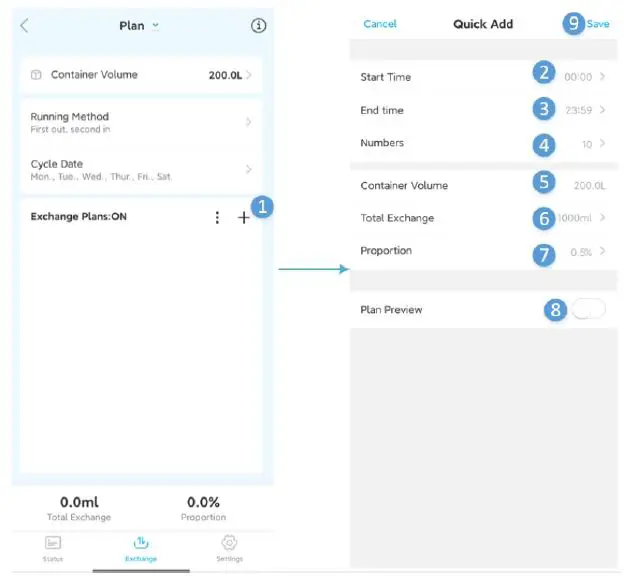624x580 pixels.
Task: Cancel the Quick Add dialog
Action: 380,24
